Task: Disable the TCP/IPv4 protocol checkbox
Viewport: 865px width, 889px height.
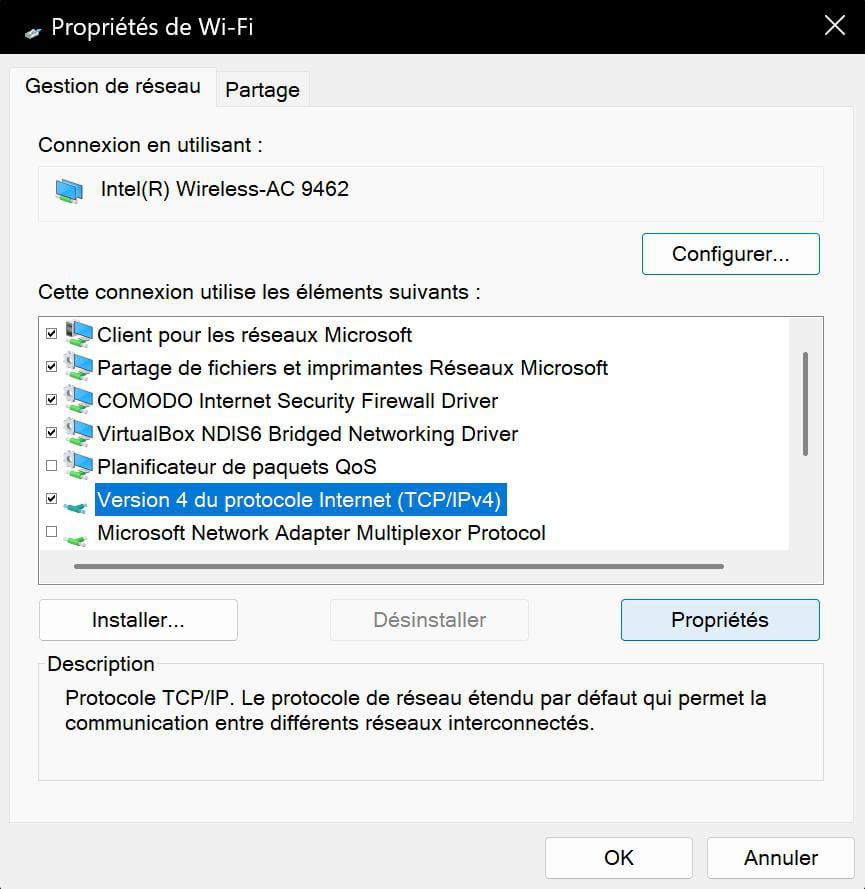Action: (52, 498)
